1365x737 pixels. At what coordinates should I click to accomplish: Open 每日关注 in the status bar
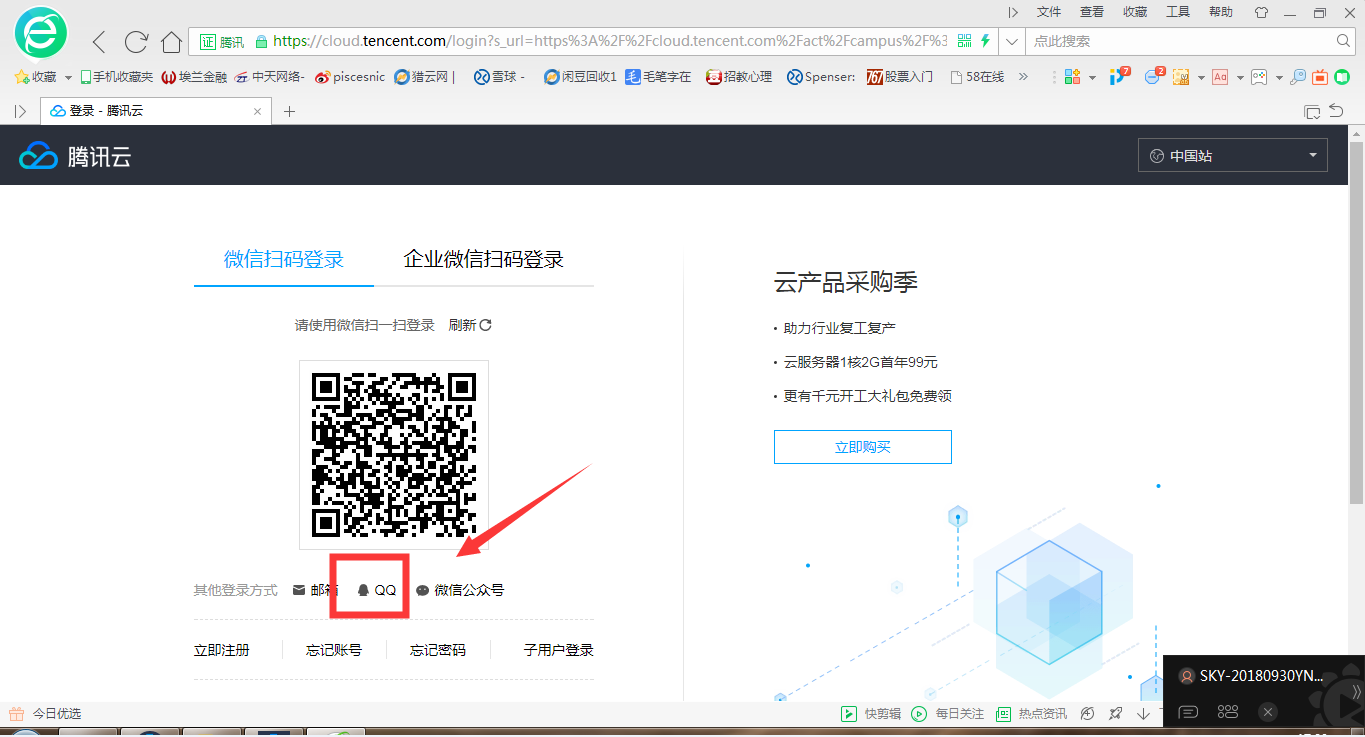[x=948, y=713]
